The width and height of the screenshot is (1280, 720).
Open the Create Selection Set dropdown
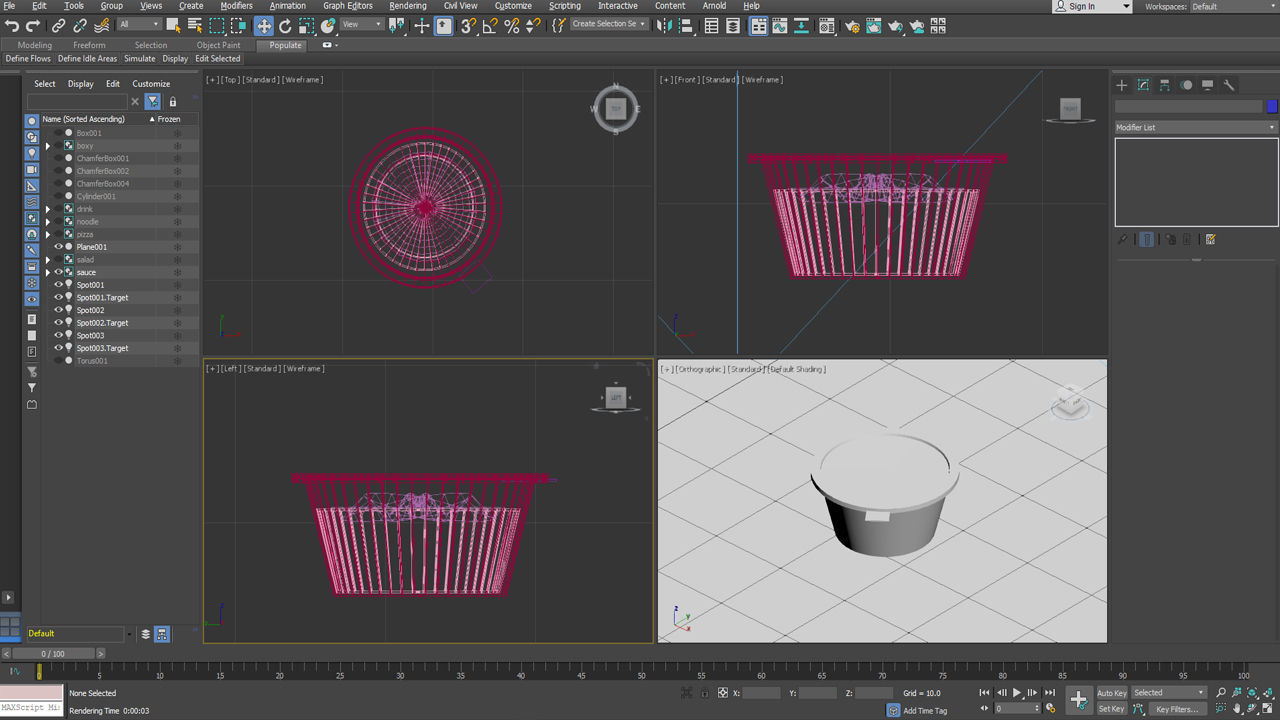click(608, 24)
